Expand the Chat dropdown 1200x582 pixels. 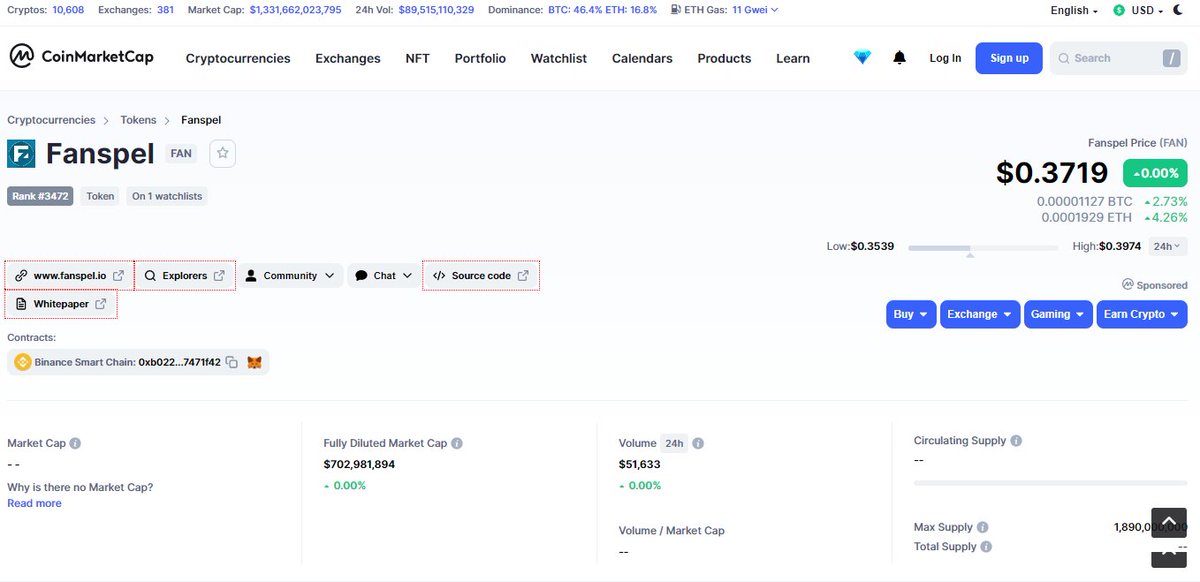tap(384, 276)
